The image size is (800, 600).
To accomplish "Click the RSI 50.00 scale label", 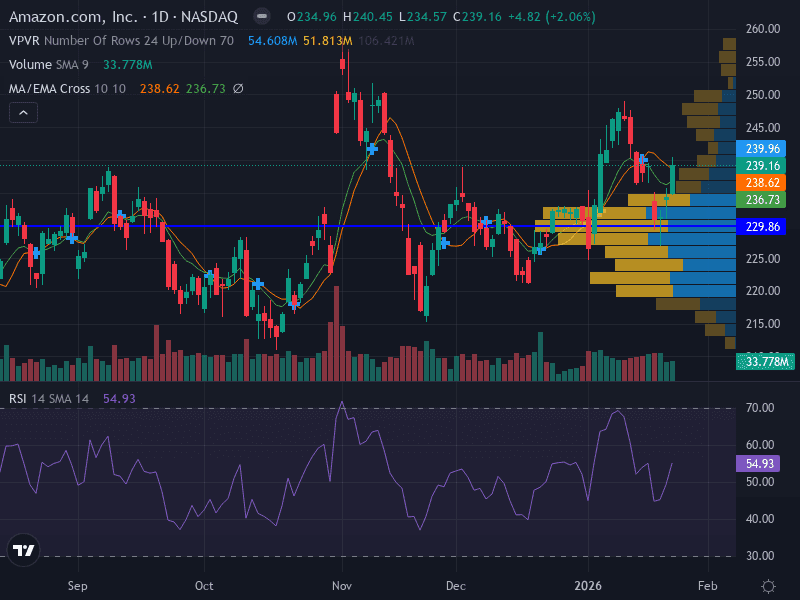I will point(760,482).
